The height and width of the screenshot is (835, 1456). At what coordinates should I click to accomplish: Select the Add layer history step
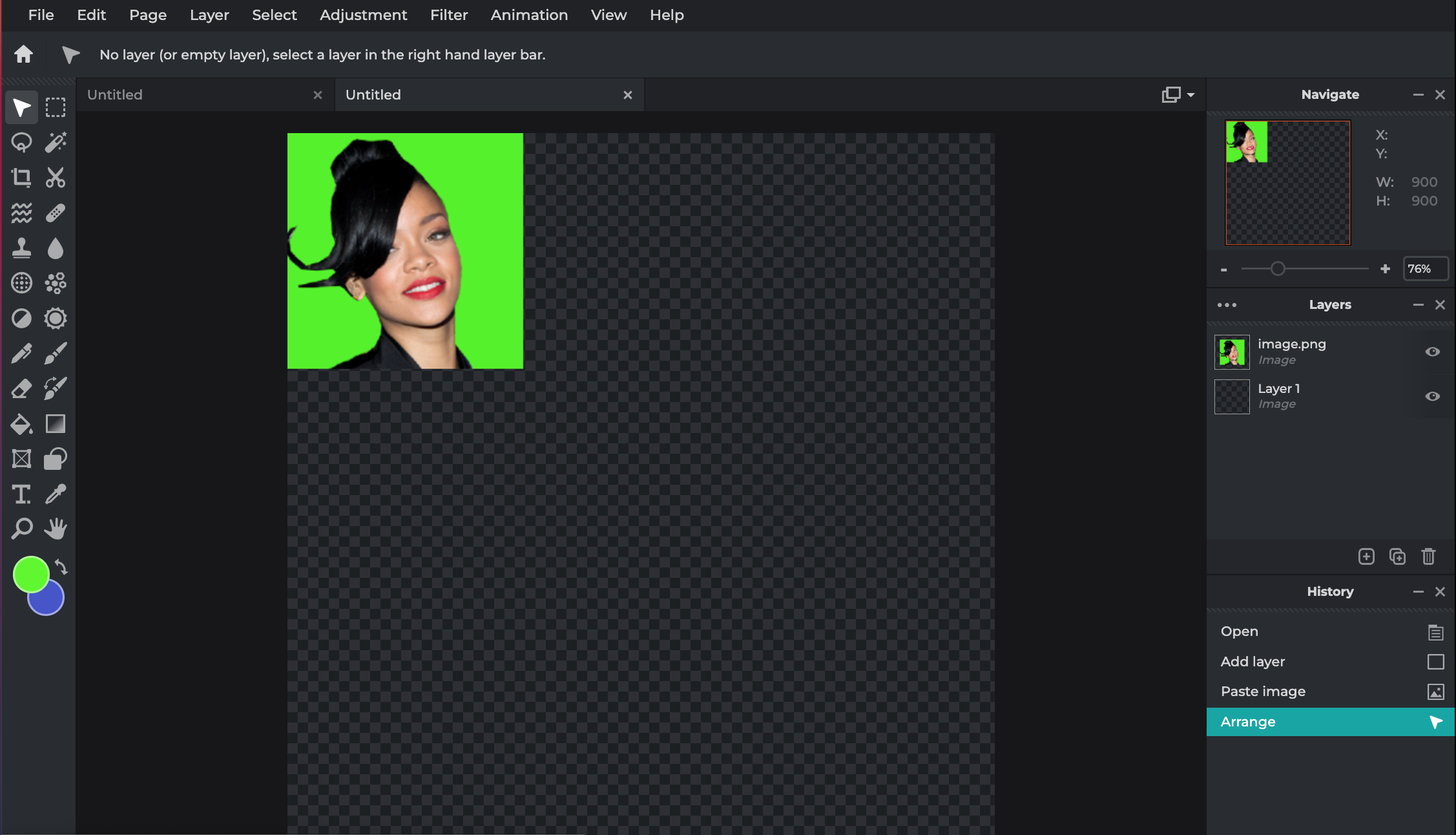1331,662
